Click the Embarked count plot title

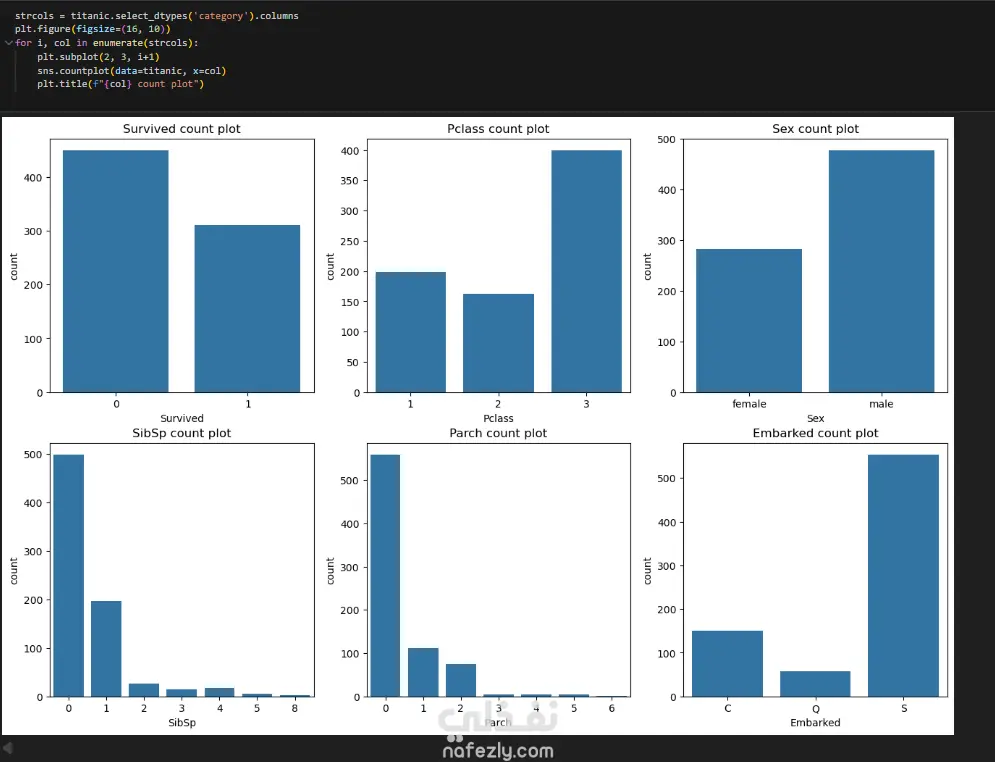click(x=815, y=433)
